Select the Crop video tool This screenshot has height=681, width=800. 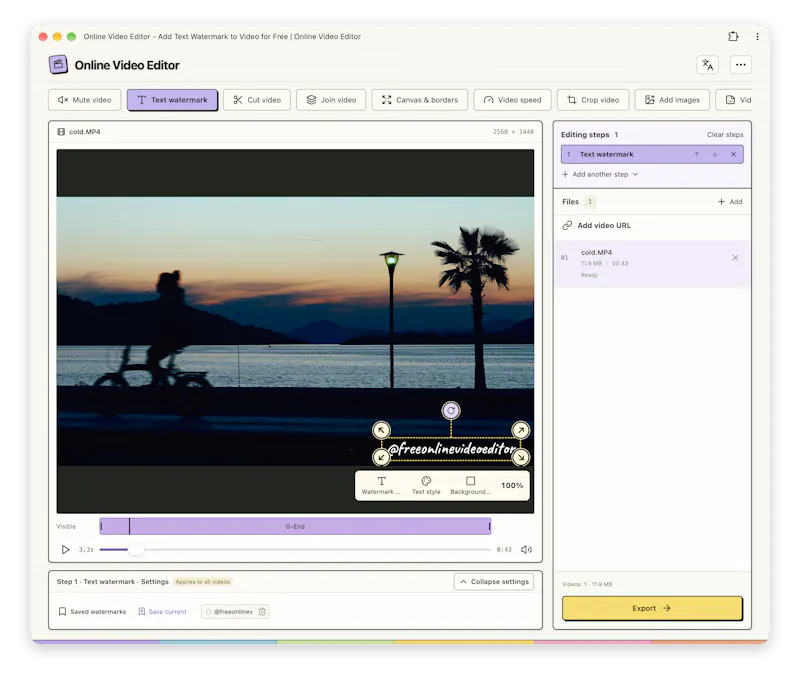point(593,100)
